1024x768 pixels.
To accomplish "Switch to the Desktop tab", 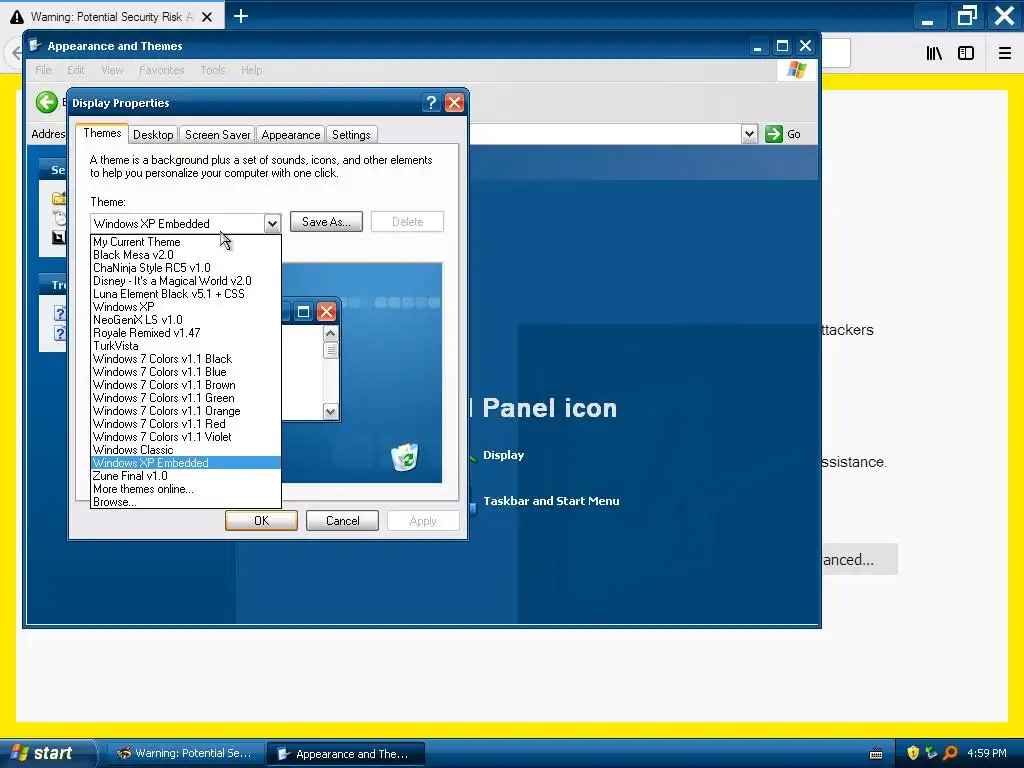I will (x=153, y=135).
